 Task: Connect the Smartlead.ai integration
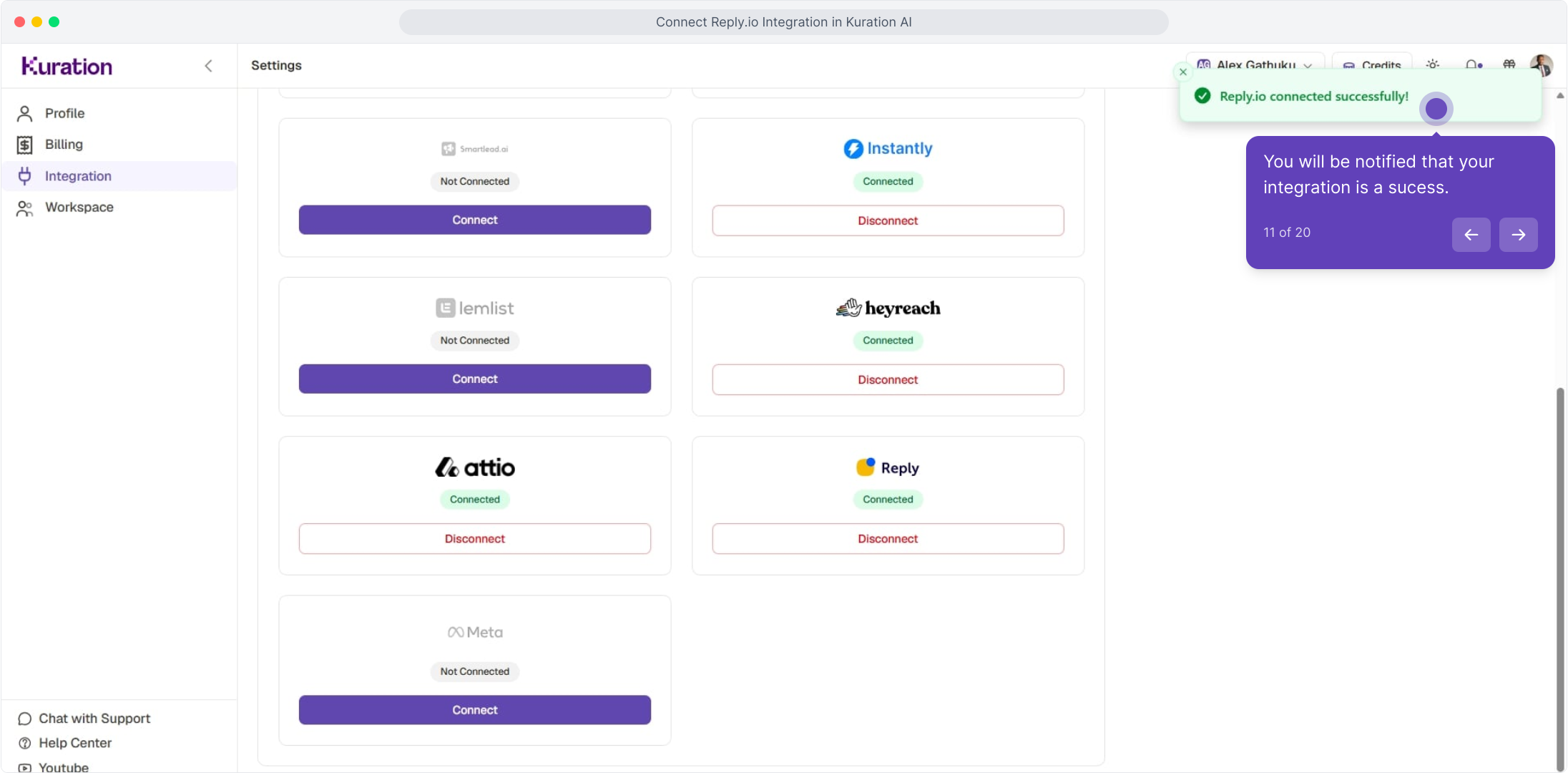[475, 220]
